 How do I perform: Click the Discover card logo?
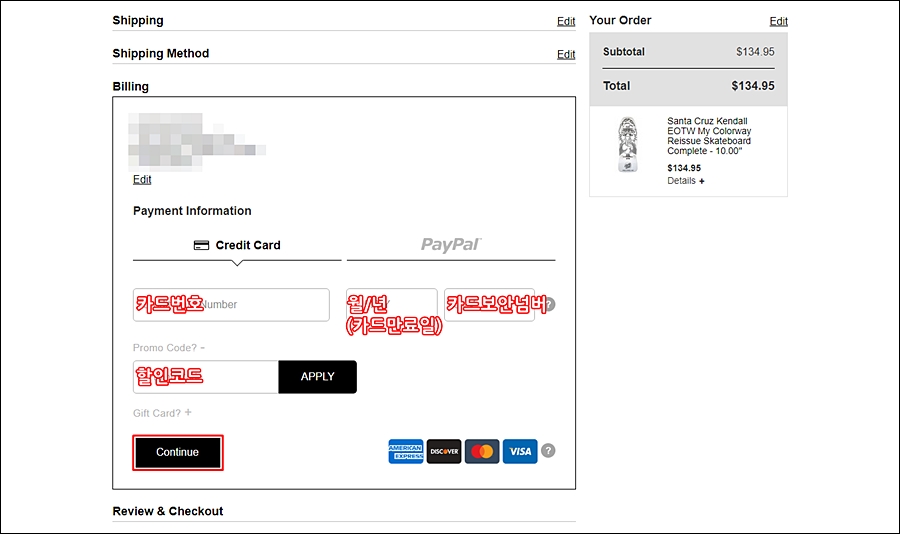click(x=444, y=451)
